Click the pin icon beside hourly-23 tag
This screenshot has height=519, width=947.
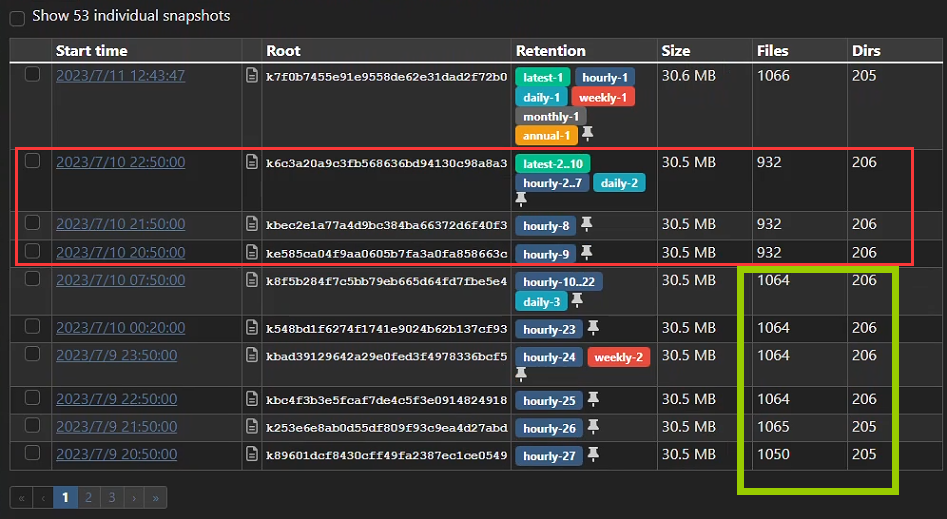(593, 328)
